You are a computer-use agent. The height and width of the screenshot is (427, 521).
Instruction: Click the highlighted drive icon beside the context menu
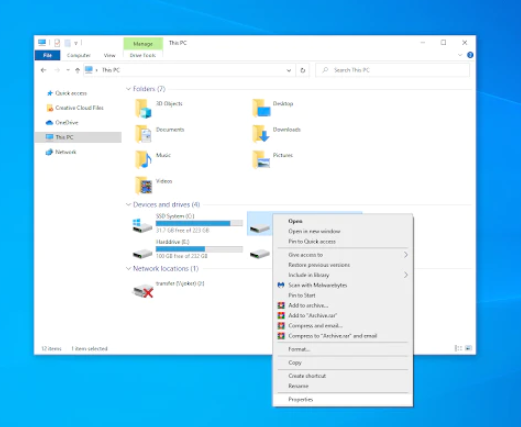click(260, 228)
